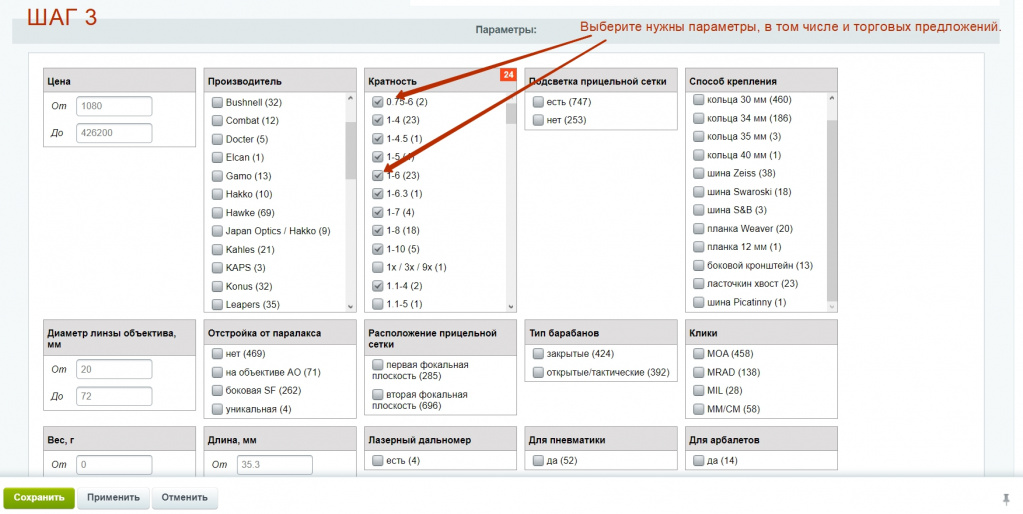The height and width of the screenshot is (514, 1023).
Task: Select the Hawke (69) checkbox
Action: 217,213
